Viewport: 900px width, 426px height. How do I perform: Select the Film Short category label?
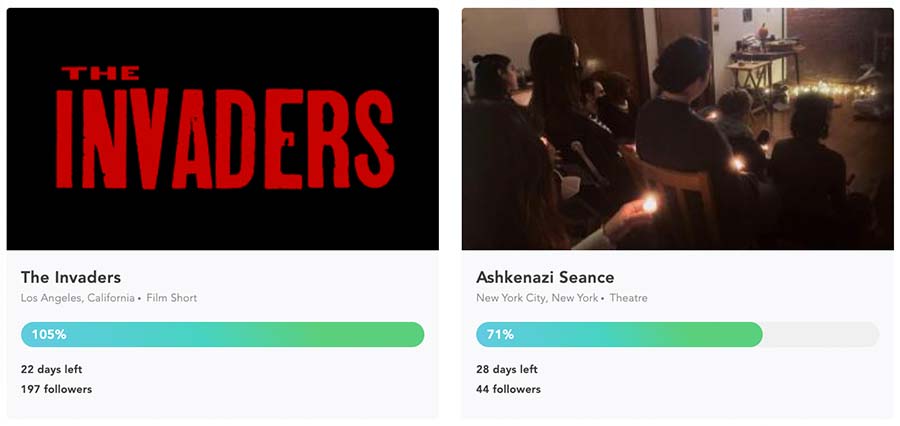pyautogui.click(x=172, y=298)
